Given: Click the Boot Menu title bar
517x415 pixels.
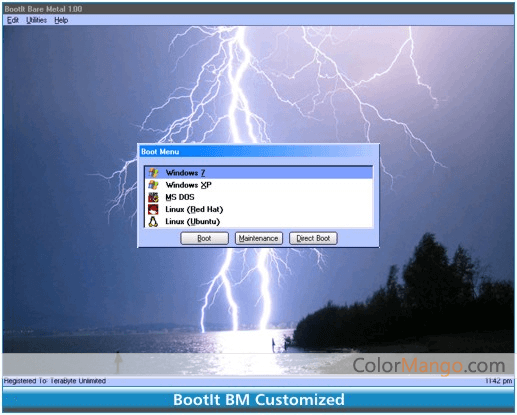Looking at the screenshot, I should pyautogui.click(x=259, y=152).
